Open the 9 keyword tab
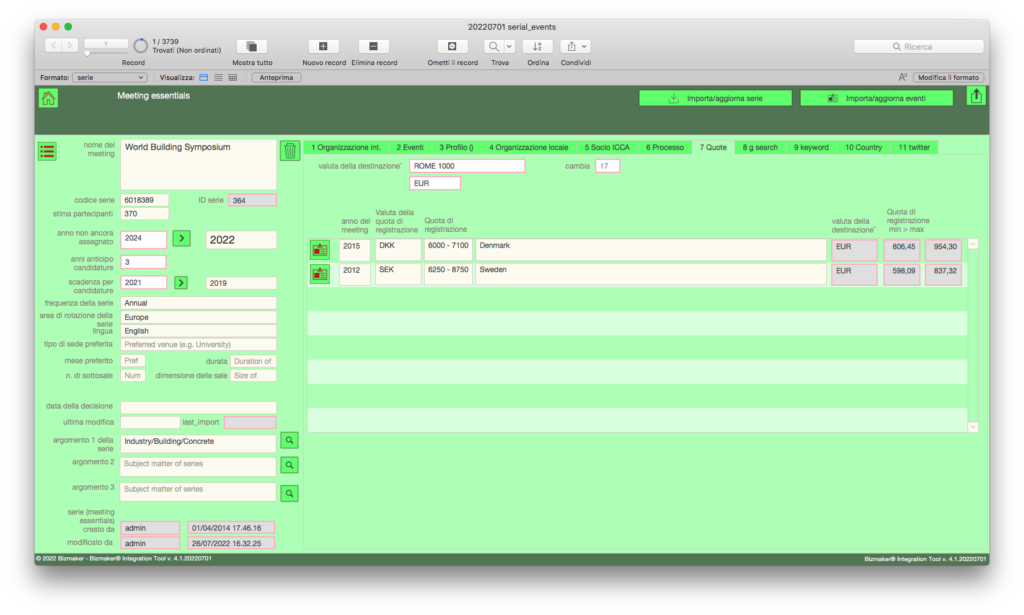 coord(811,148)
